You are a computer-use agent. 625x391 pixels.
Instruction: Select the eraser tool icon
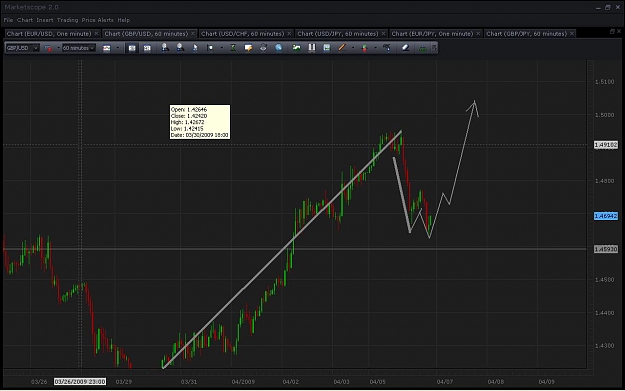tap(405, 48)
